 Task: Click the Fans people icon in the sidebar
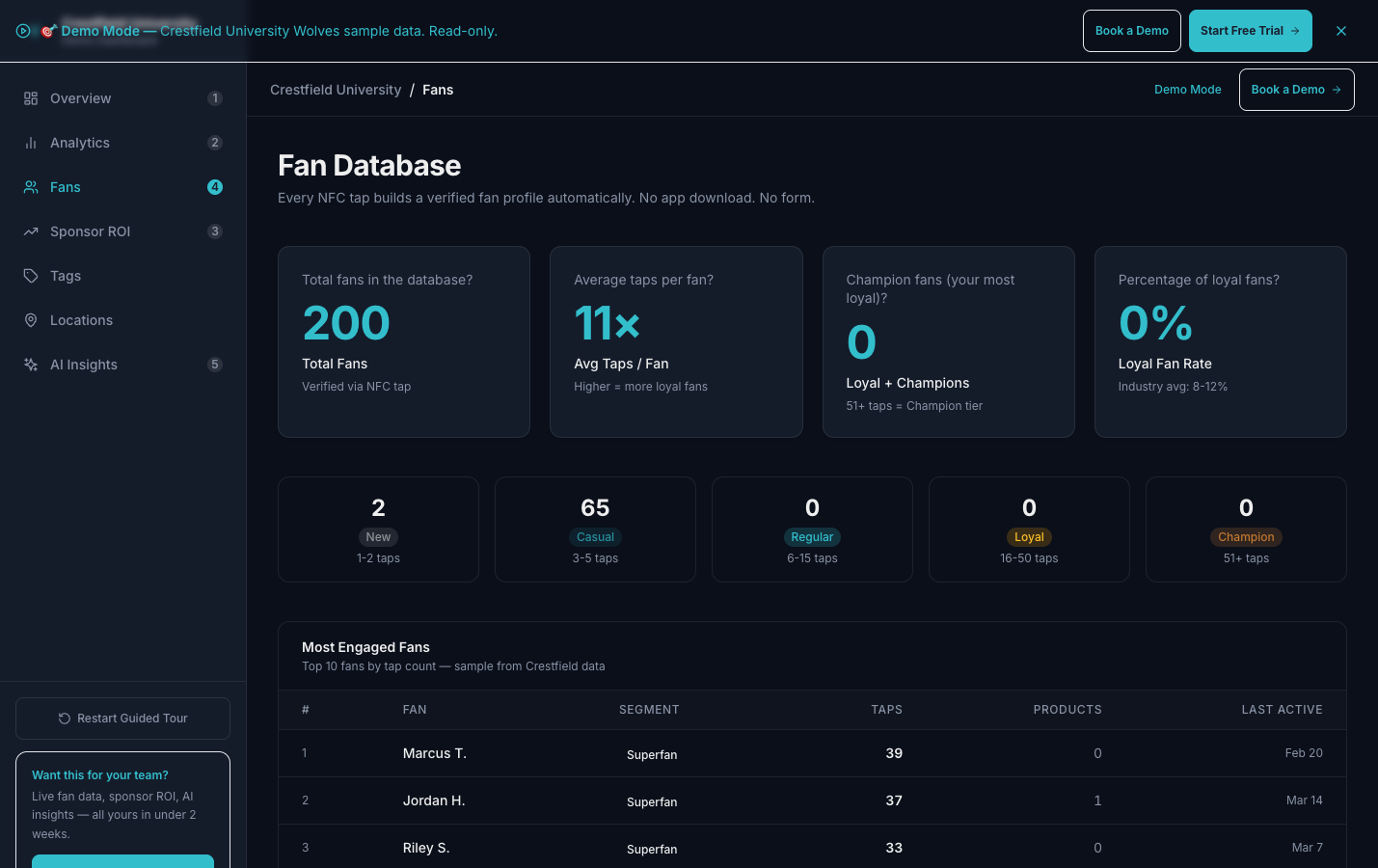pyautogui.click(x=31, y=187)
